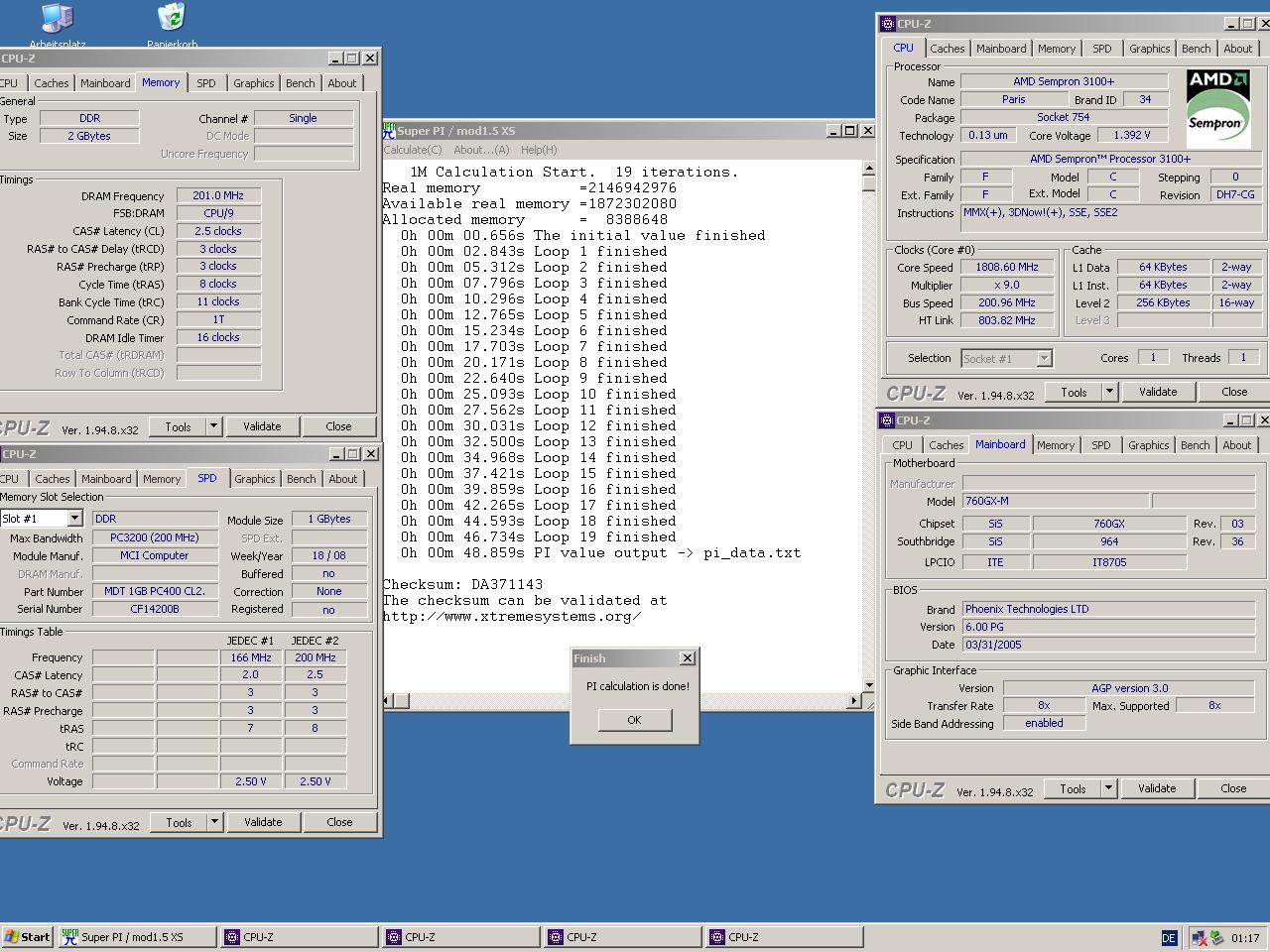Open Tools dropdown arrow in CPU window

(x=1109, y=392)
